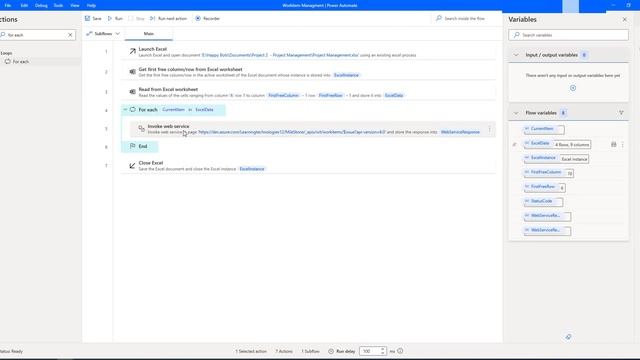Select Get first free column/row action title
Image resolution: width=640 pixels, height=360 pixels.
(x=190, y=69)
